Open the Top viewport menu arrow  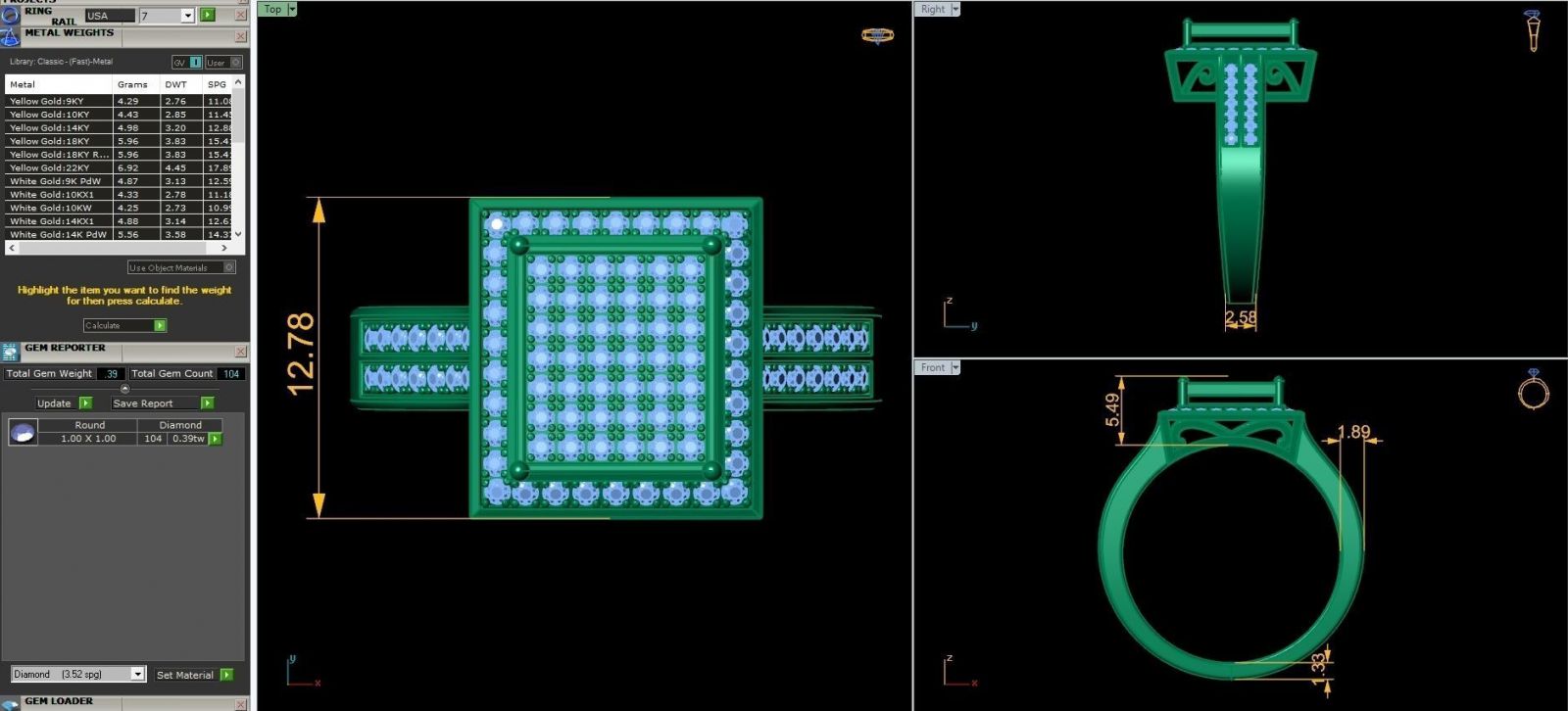coord(292,9)
